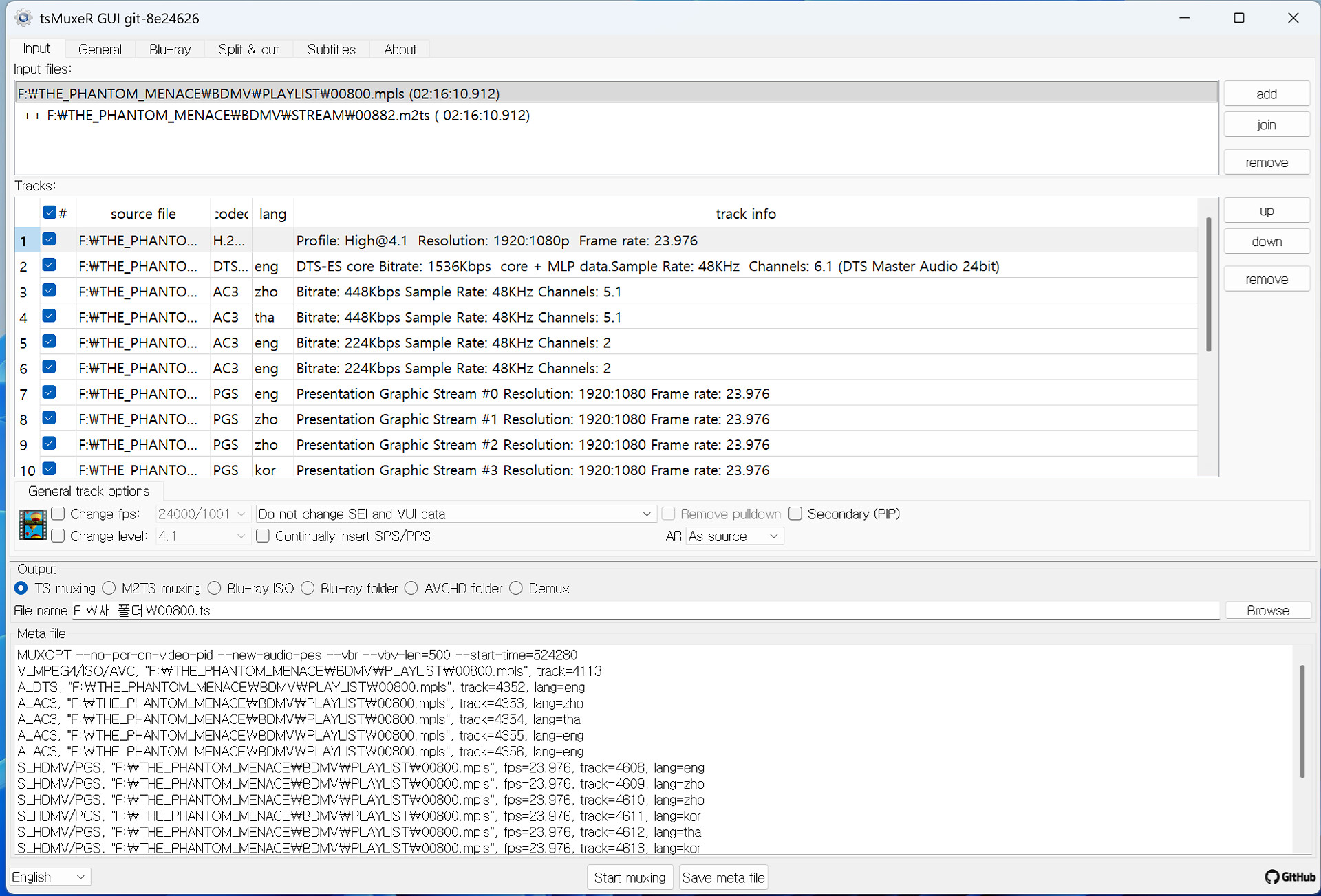
Task: Enable the Change fps checkbox
Action: (58, 514)
